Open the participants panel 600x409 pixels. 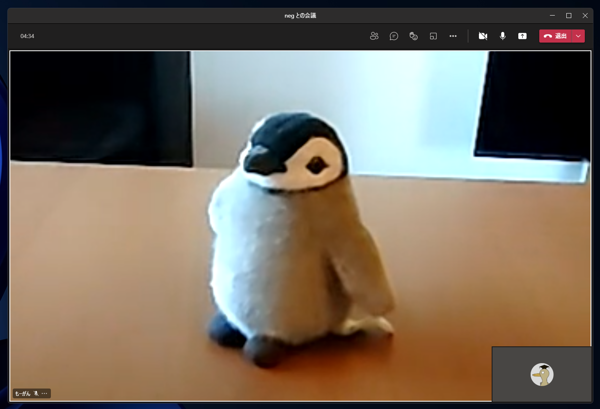[374, 36]
